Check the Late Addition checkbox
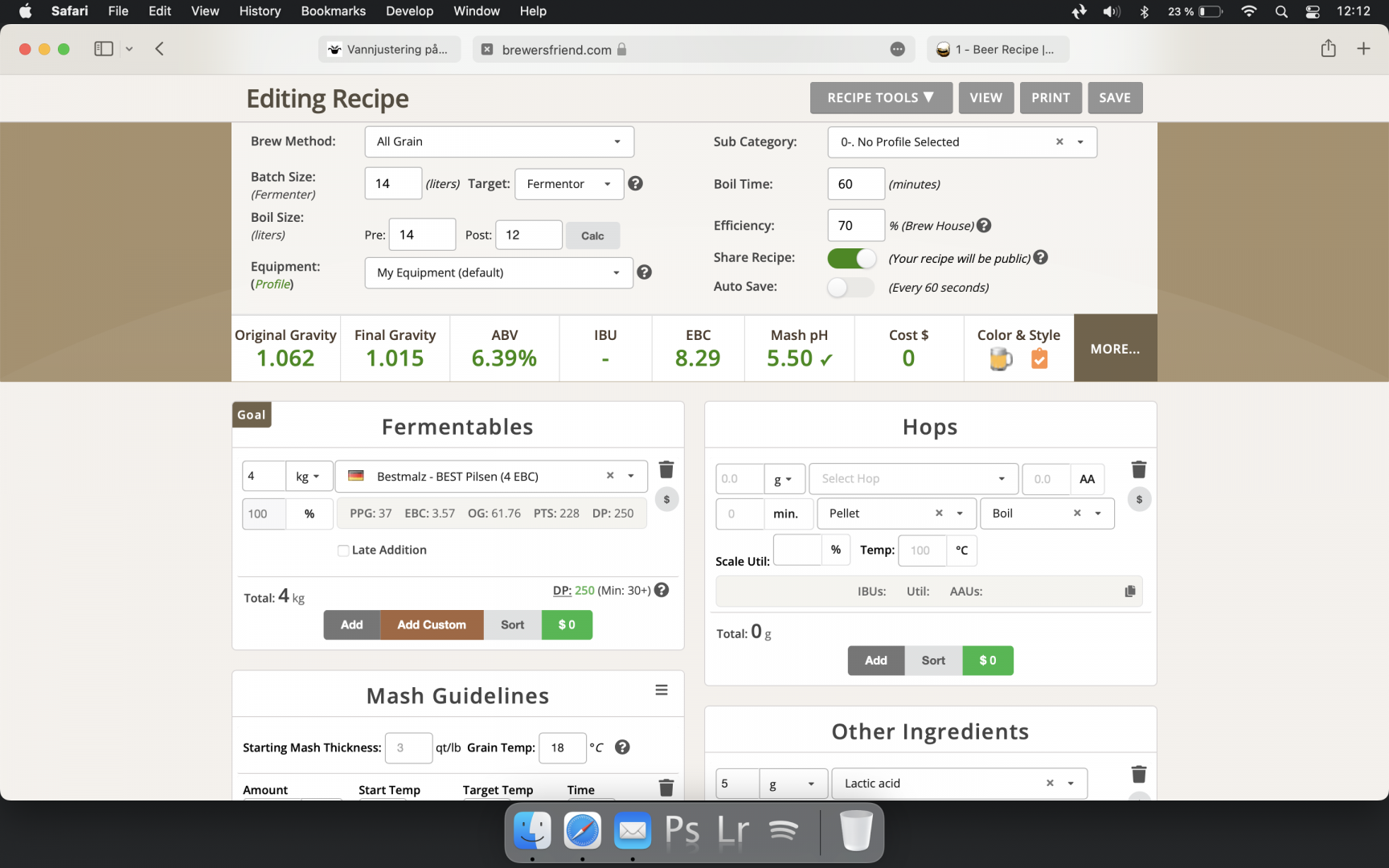The width and height of the screenshot is (1389, 868). pyautogui.click(x=343, y=551)
